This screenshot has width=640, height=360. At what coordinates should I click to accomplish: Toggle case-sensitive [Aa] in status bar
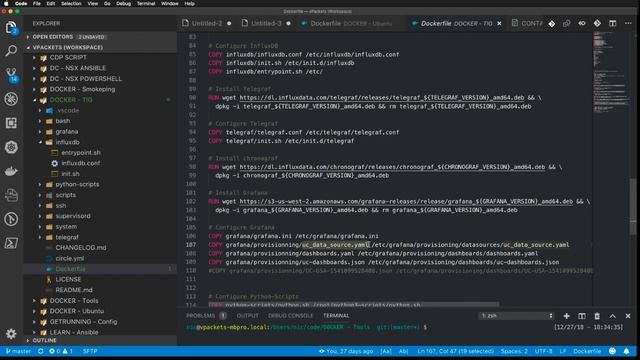tap(385, 351)
